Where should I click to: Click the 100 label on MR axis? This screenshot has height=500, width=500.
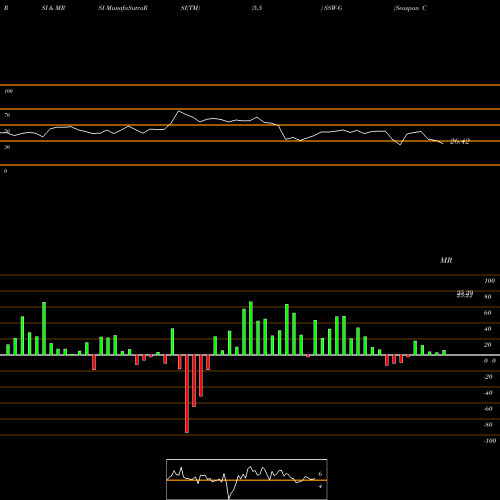pyautogui.click(x=489, y=281)
